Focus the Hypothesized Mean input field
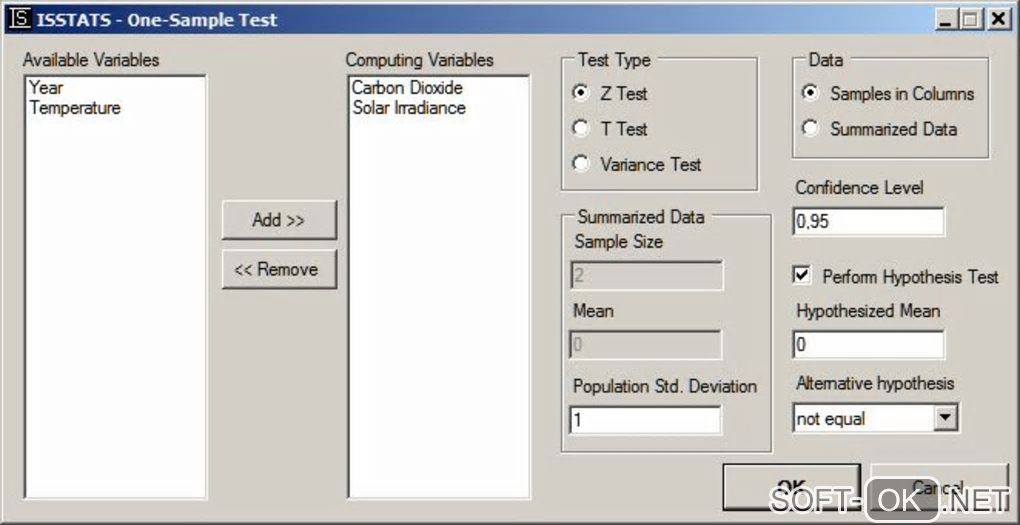1020x525 pixels. [x=868, y=345]
